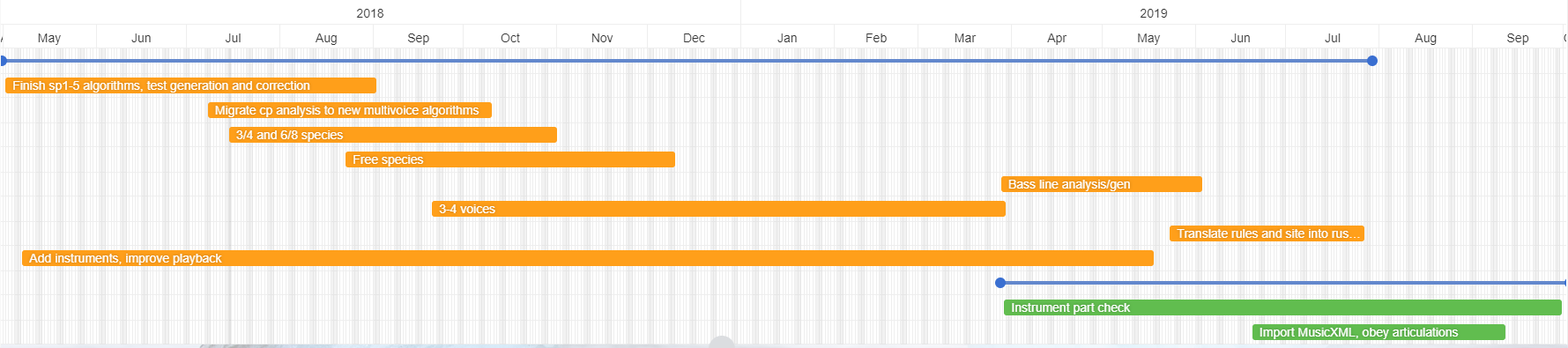Open the 'Migrate cp analysis' task bar
This screenshot has width=1568, height=348.
350,110
